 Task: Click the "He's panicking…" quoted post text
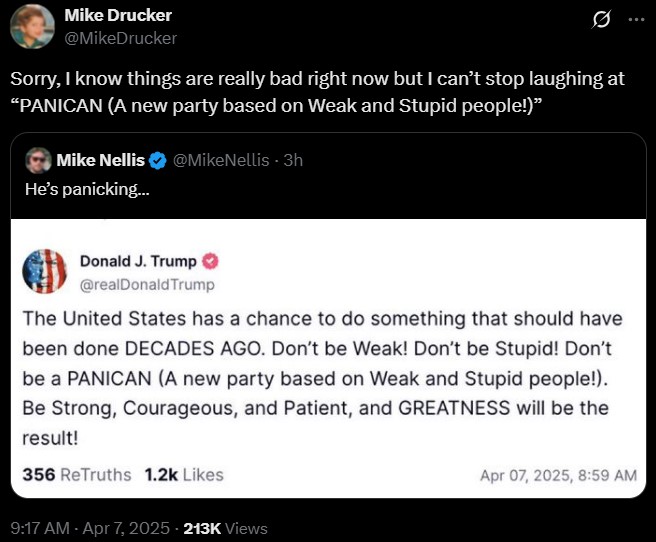(x=87, y=187)
